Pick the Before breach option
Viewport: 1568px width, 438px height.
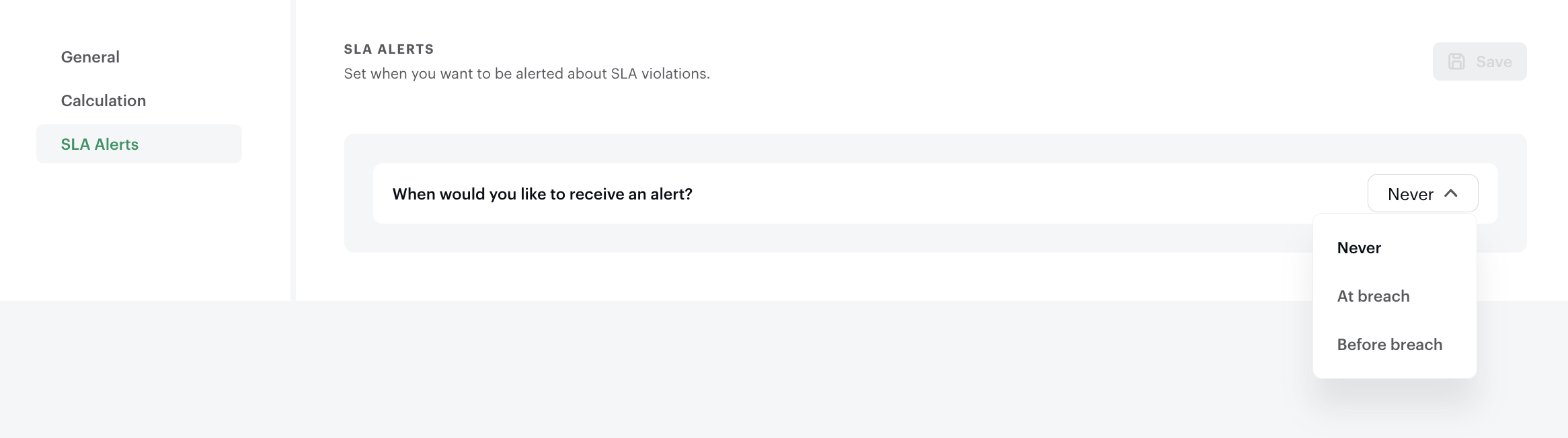click(x=1389, y=345)
